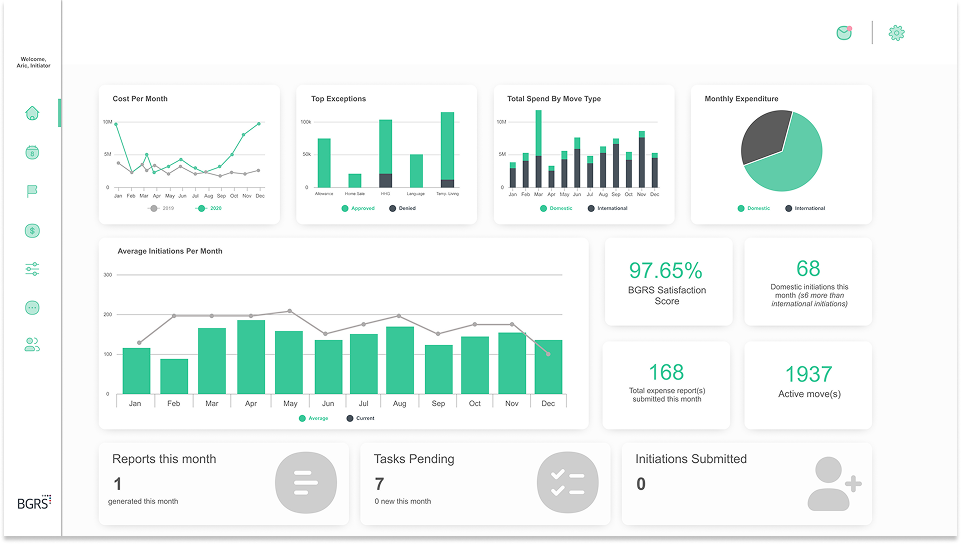The height and width of the screenshot is (544, 961).
Task: Click the Dec bar in Average Initiations
Action: (549, 367)
